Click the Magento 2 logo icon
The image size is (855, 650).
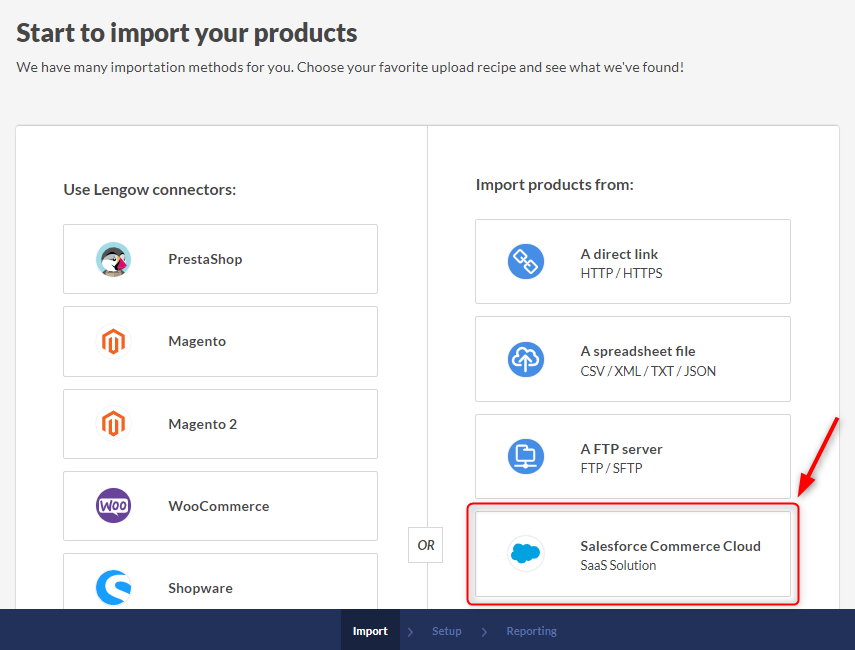113,424
